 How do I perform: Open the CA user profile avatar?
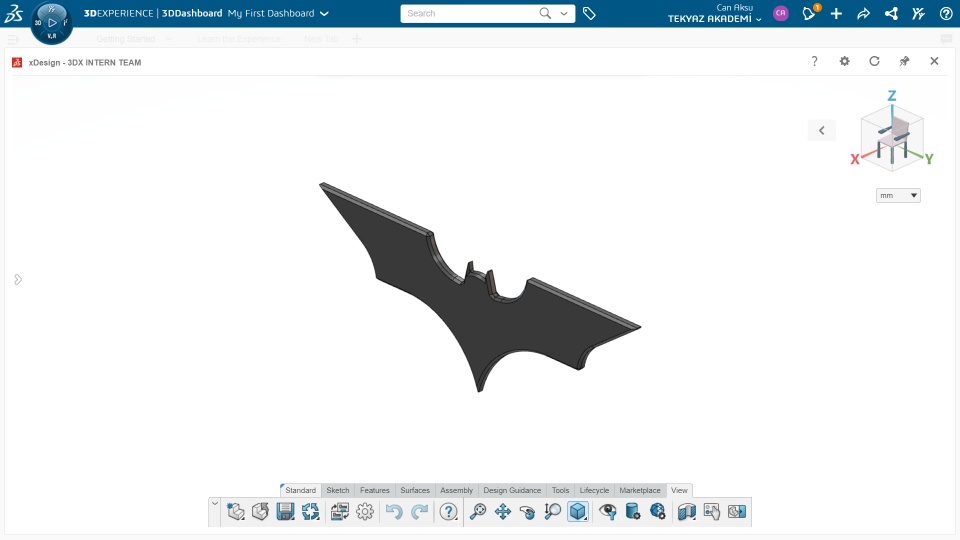[781, 13]
